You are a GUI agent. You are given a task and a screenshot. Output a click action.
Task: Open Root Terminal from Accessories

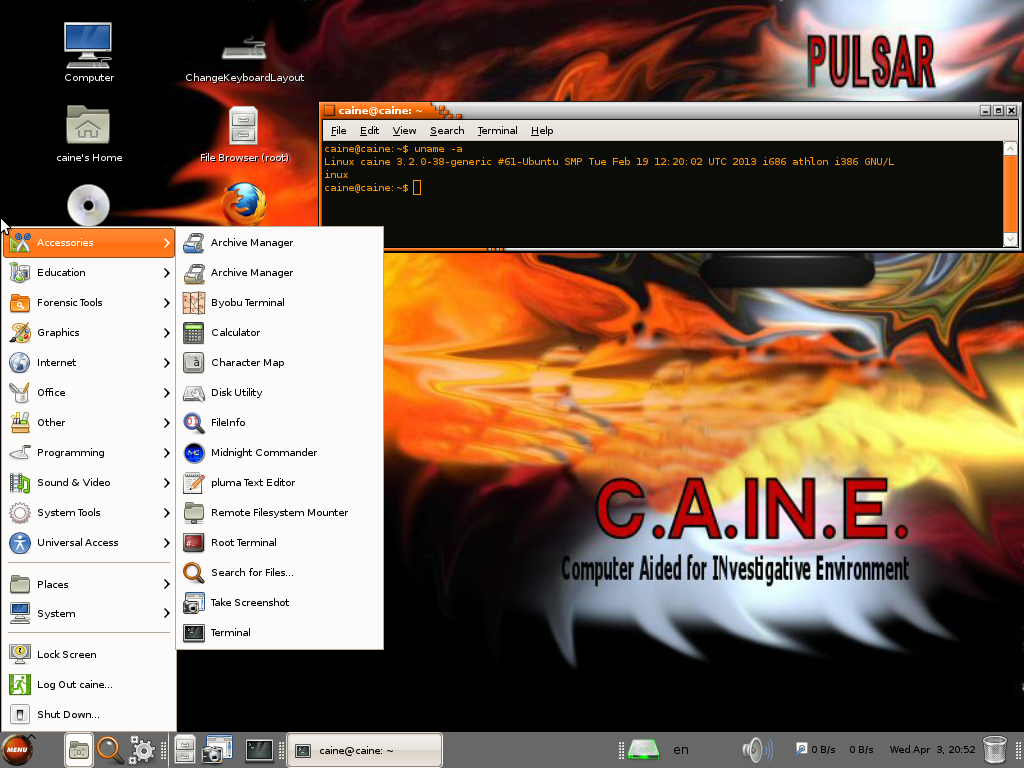280,543
